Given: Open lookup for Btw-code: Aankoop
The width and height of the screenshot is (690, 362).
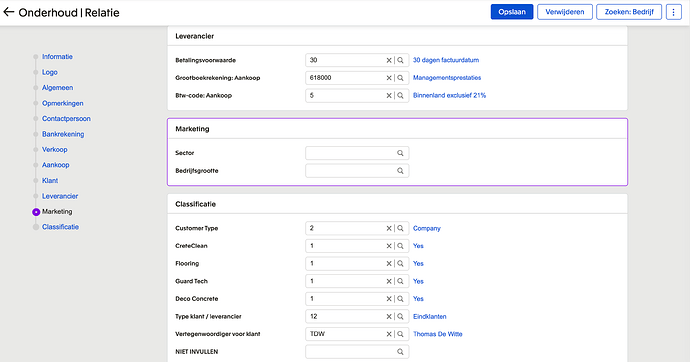Looking at the screenshot, I should 400,95.
